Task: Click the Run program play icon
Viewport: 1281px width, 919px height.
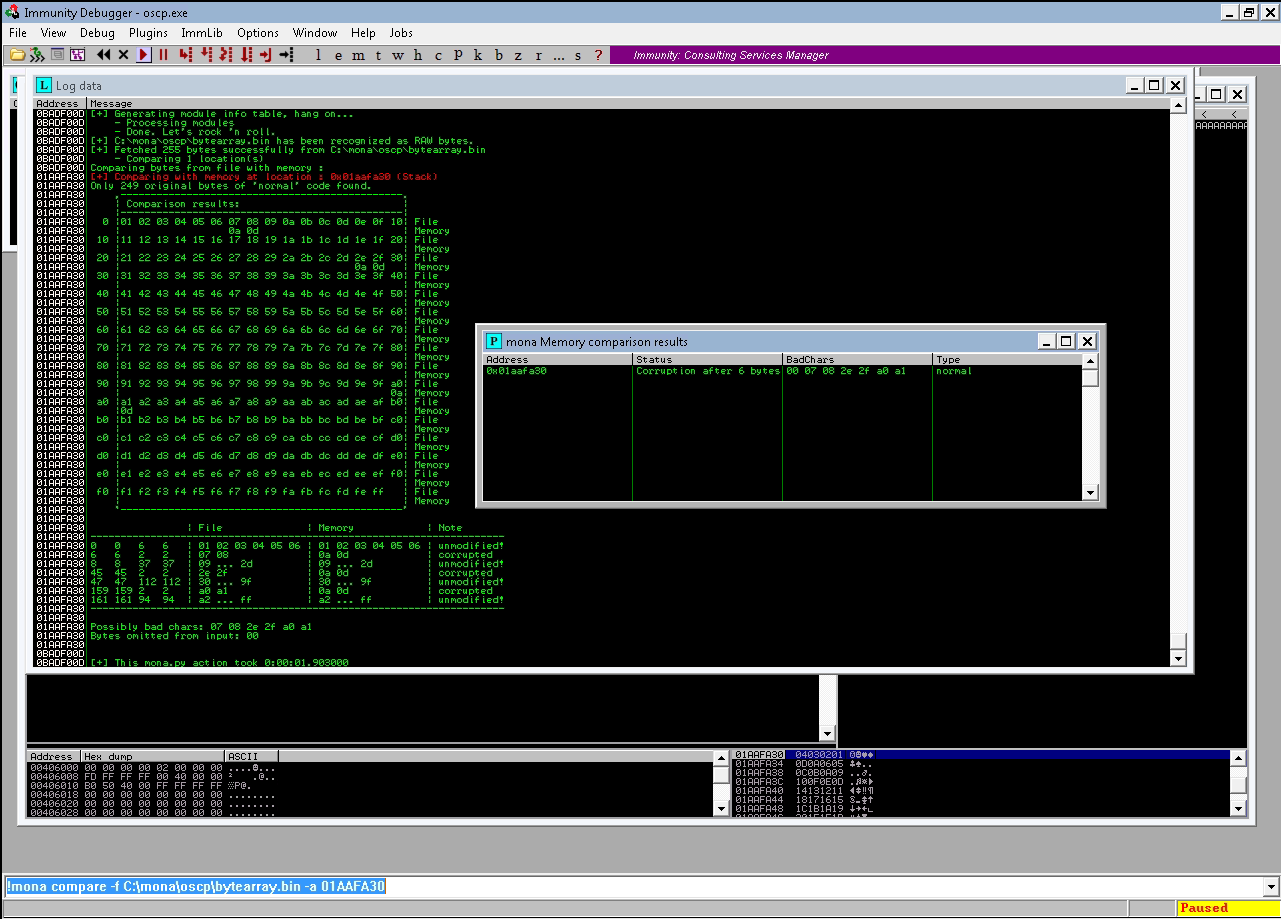Action: coord(144,54)
